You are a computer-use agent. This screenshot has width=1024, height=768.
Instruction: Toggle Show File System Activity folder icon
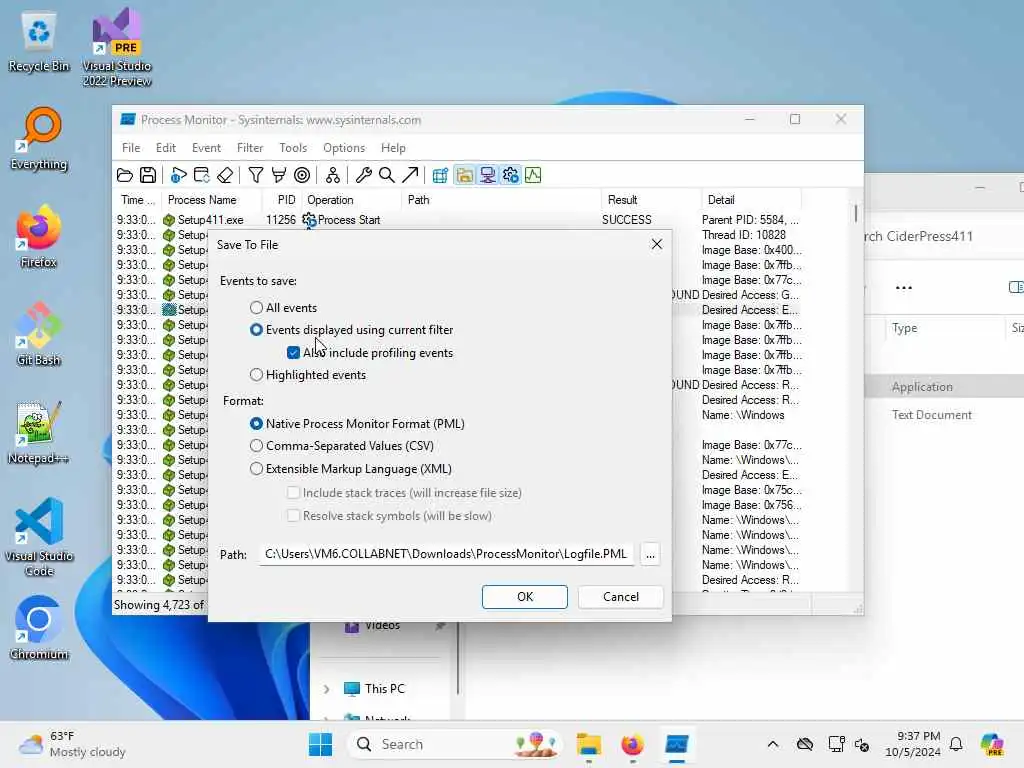click(464, 175)
